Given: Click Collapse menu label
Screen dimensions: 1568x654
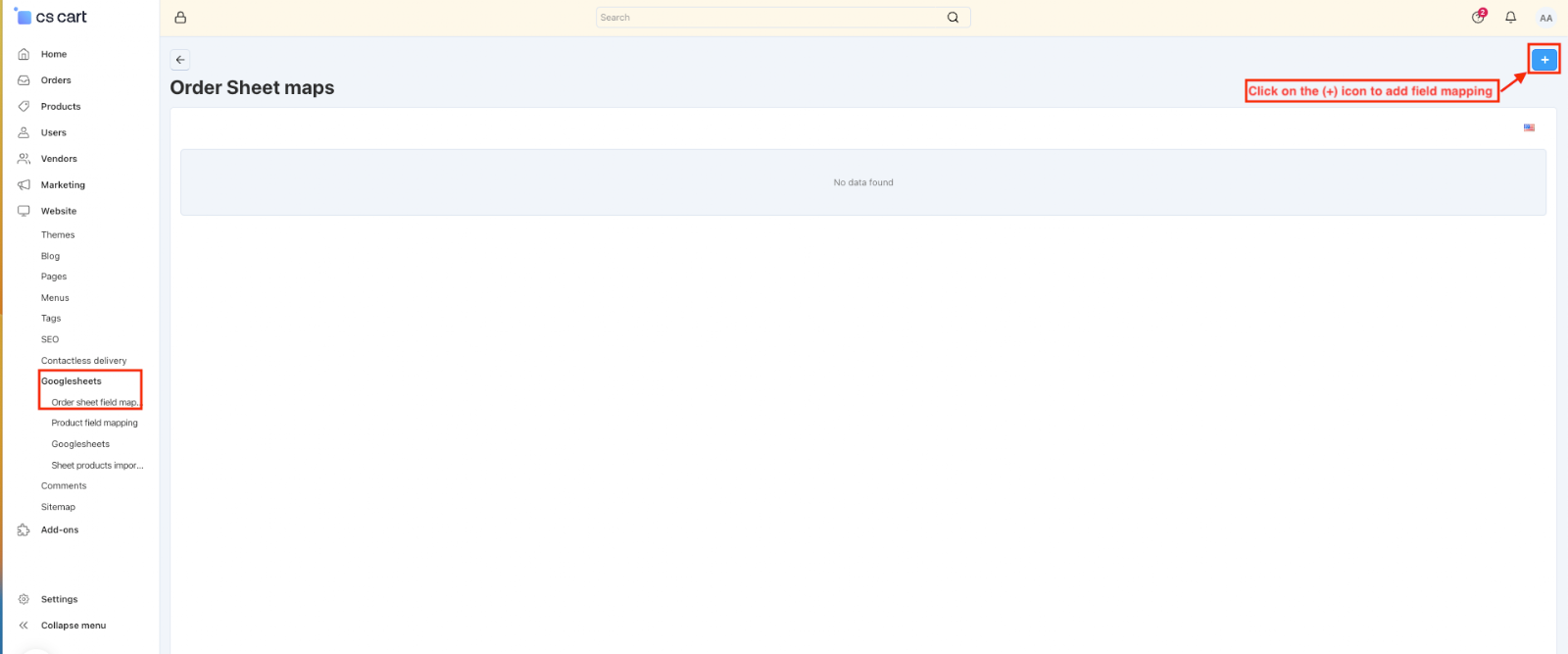Looking at the screenshot, I should click(73, 626).
